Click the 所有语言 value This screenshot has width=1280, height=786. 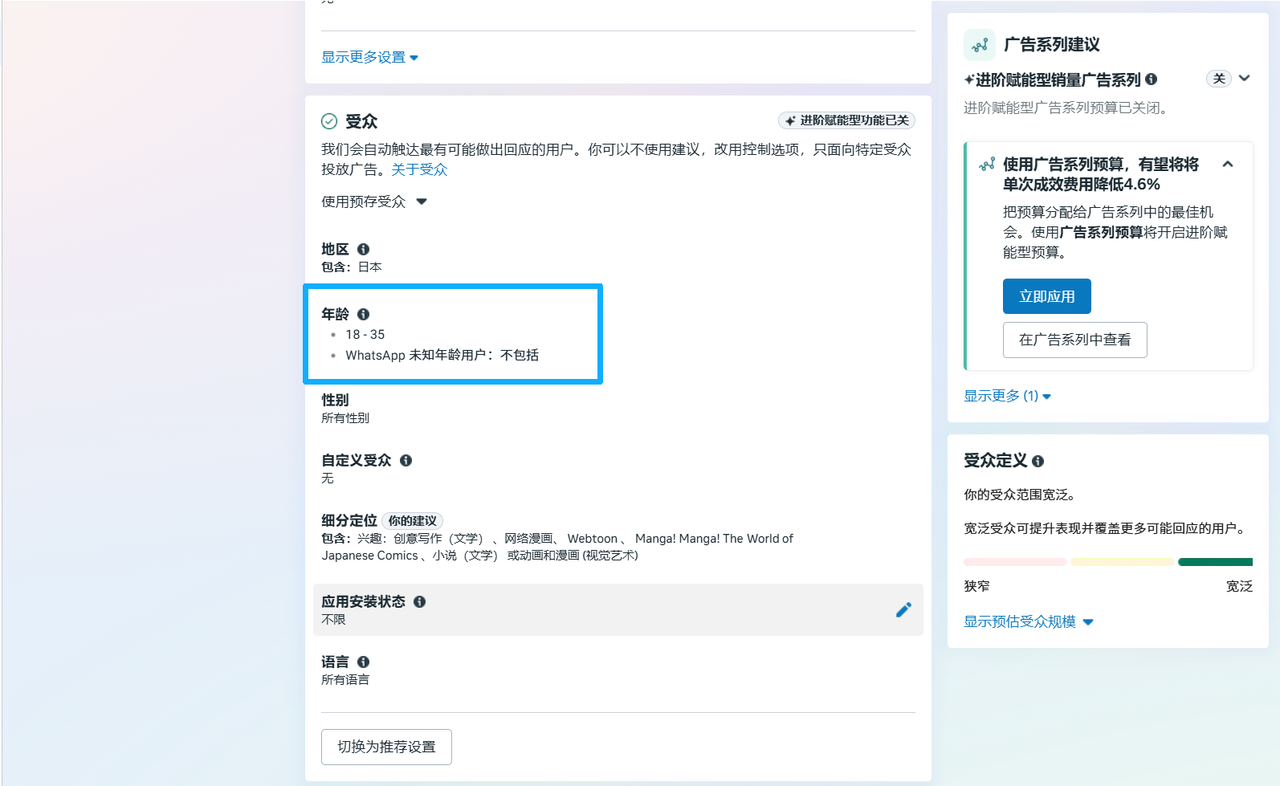345,680
